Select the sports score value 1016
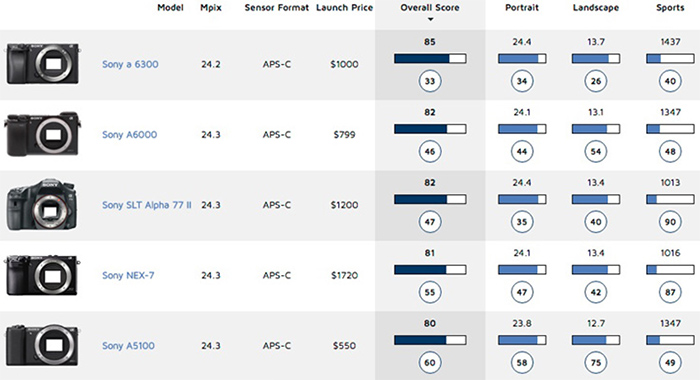700x380 pixels. tap(670, 253)
